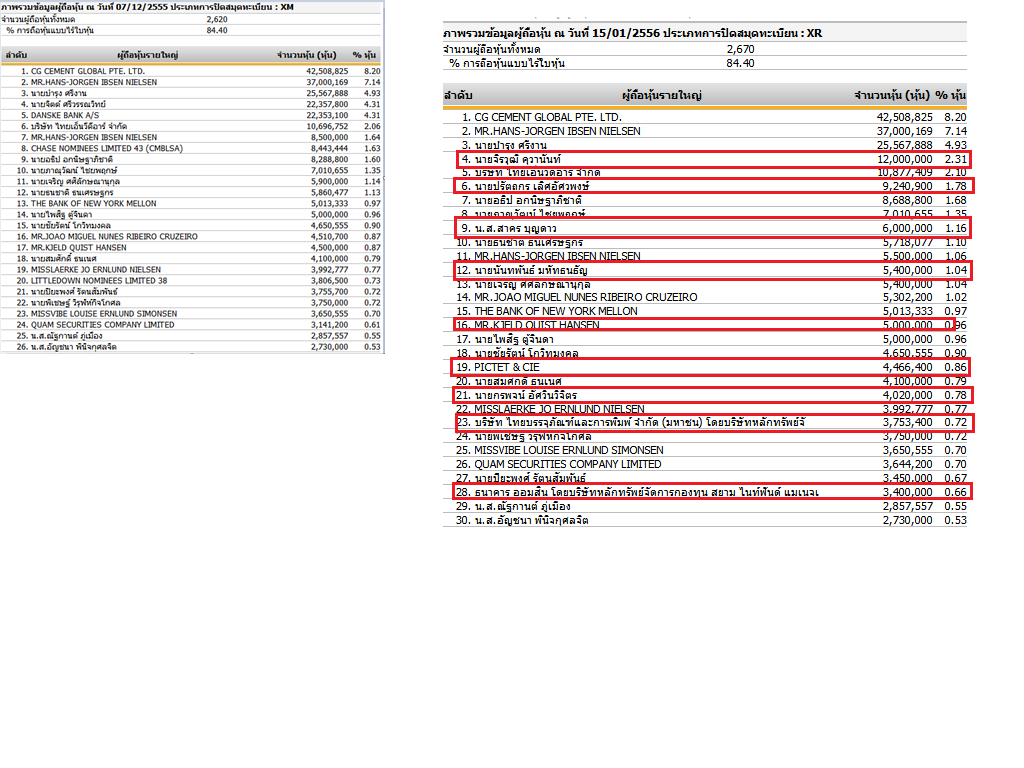This screenshot has height=768, width=1024.
Task: Select the 4,020,000 shares cell
Action: [907, 395]
